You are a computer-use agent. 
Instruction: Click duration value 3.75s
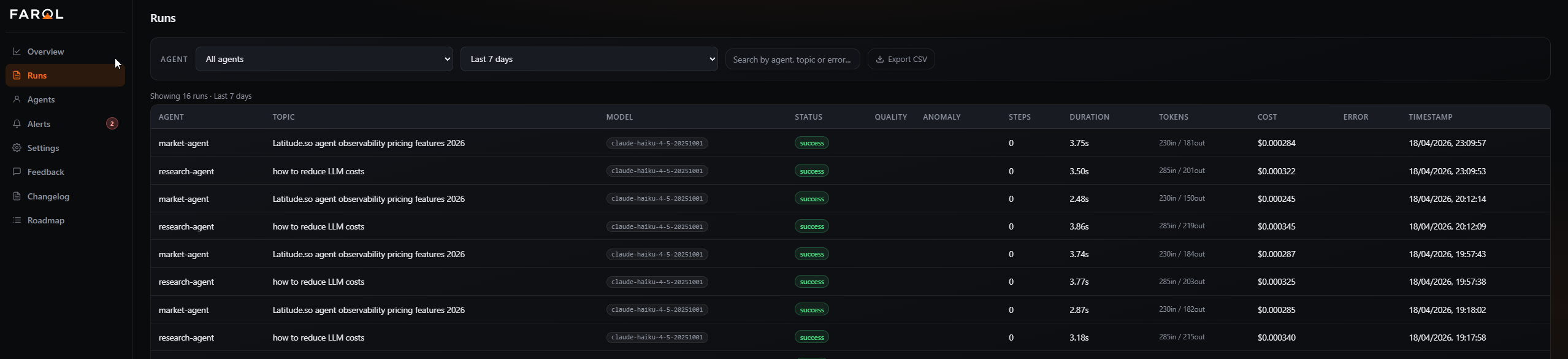(x=1079, y=143)
